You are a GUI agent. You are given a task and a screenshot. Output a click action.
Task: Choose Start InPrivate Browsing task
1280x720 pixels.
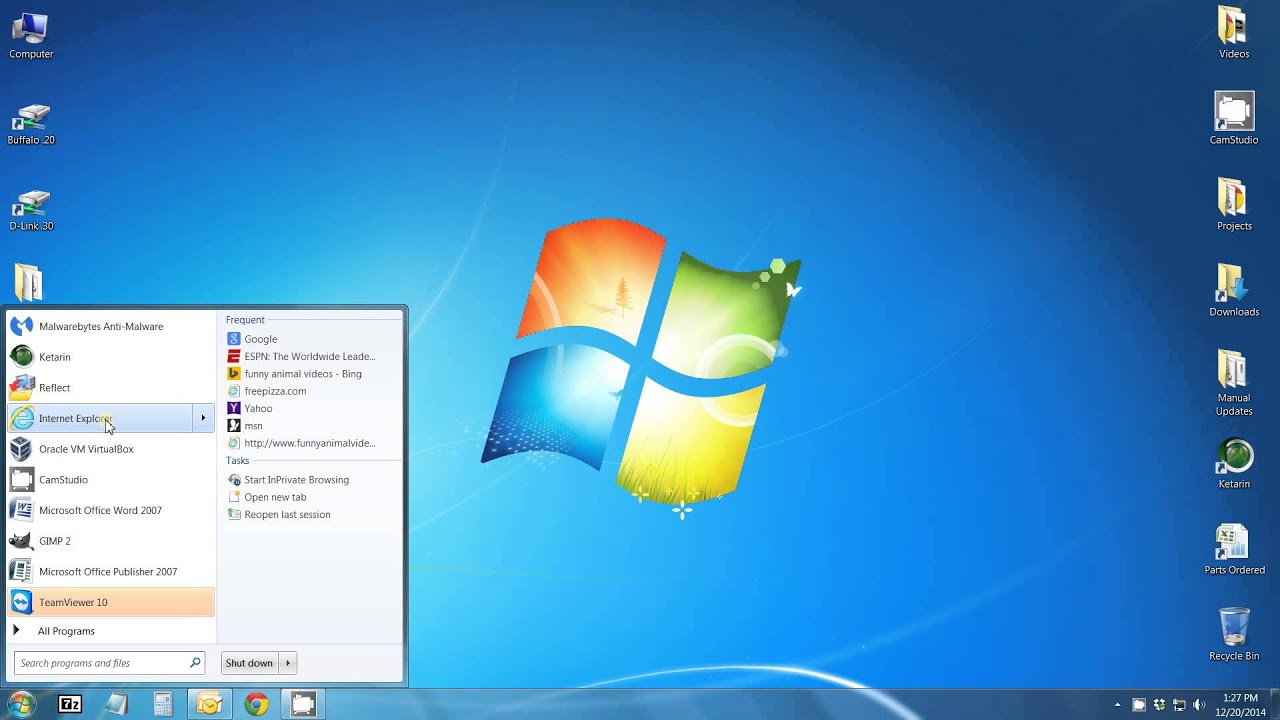click(x=312, y=480)
